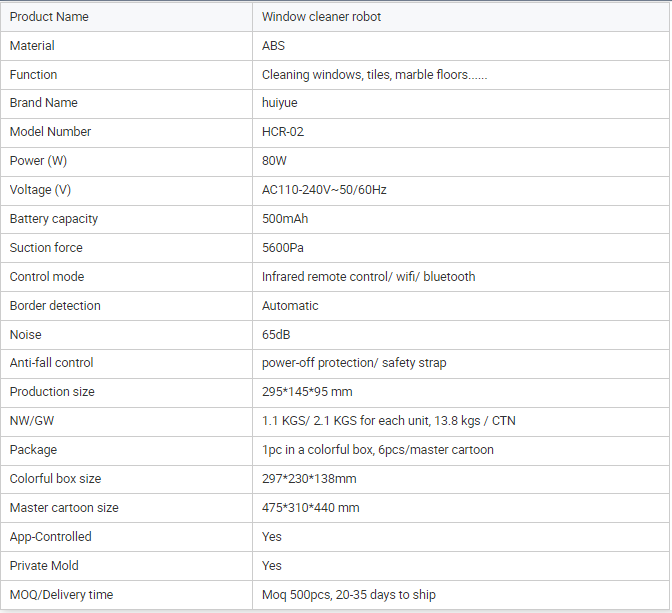Screen dimensions: 672x613
Task: Select the 297*230*138mm box size
Action: click(x=309, y=479)
